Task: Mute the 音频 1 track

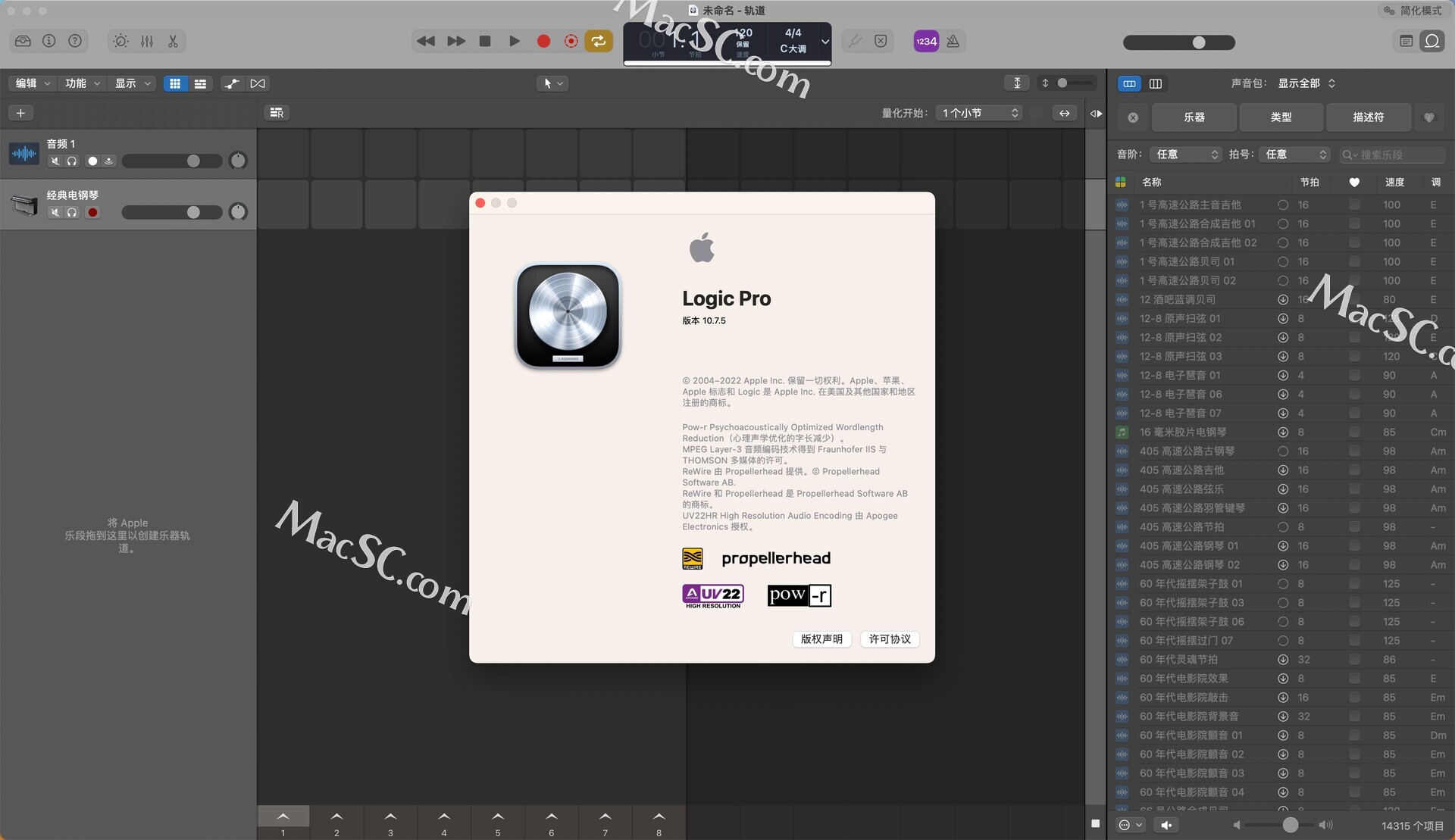Action: [55, 161]
